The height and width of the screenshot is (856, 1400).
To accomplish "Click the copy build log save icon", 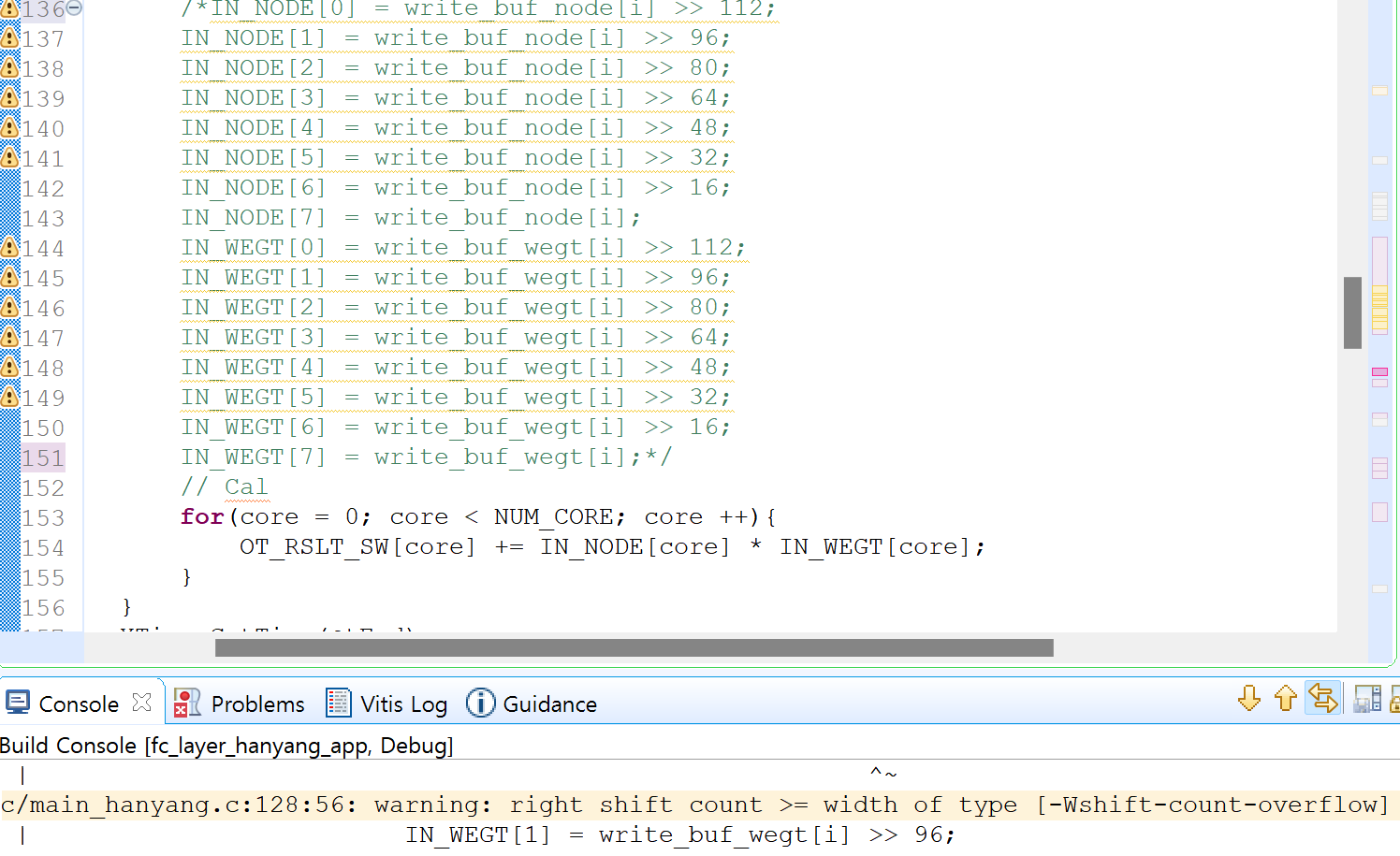I will (x=1367, y=699).
